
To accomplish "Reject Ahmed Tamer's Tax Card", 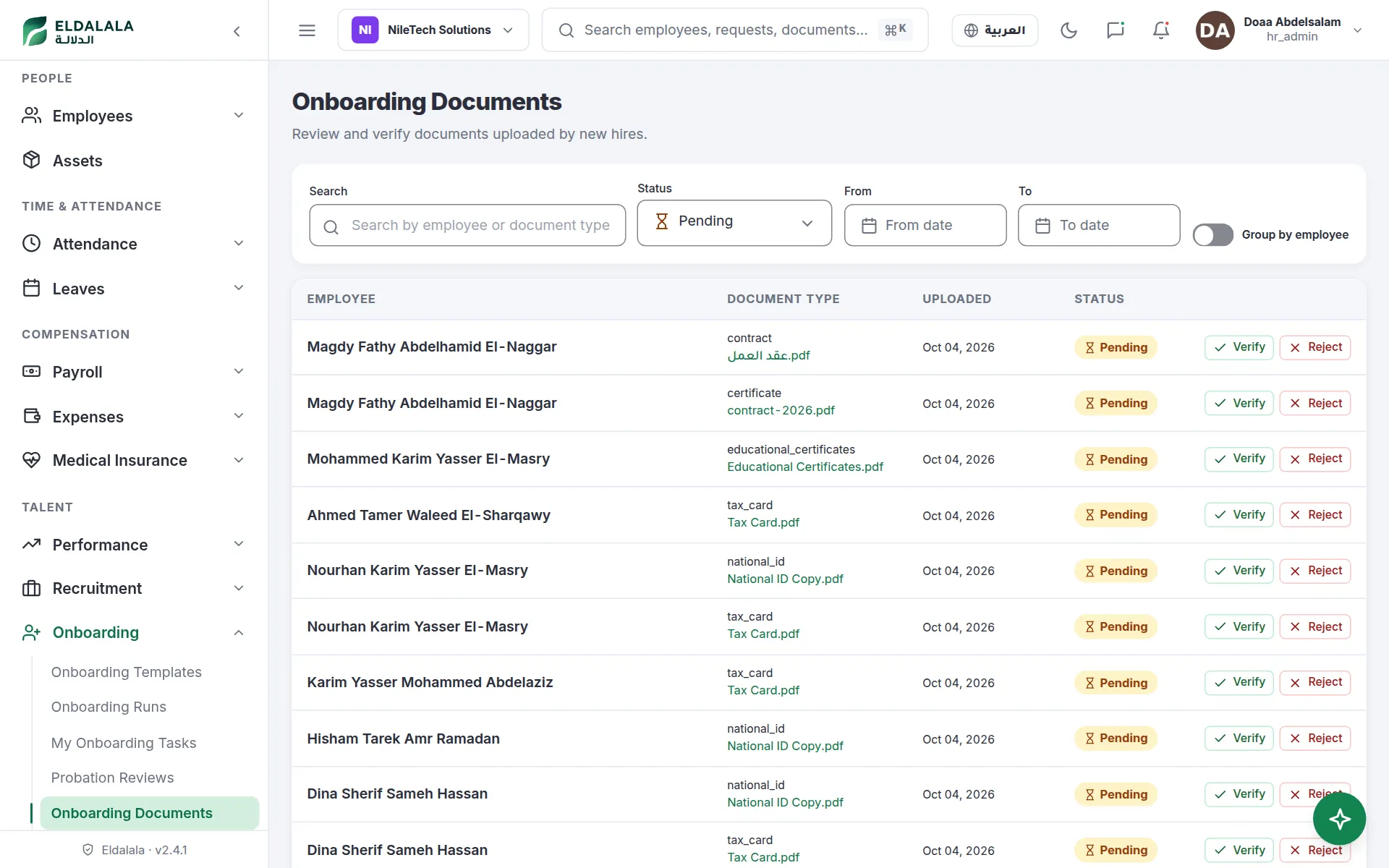I will (1314, 515).
